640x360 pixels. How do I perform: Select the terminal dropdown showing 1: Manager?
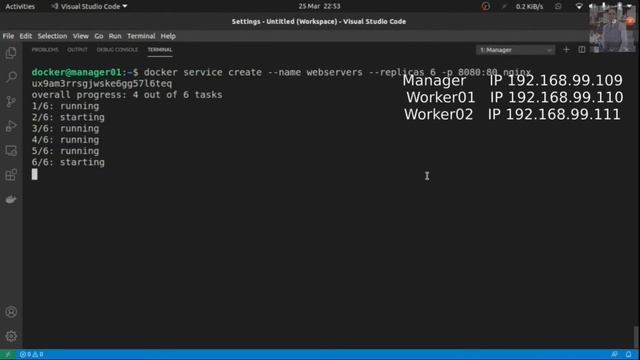tap(516, 50)
